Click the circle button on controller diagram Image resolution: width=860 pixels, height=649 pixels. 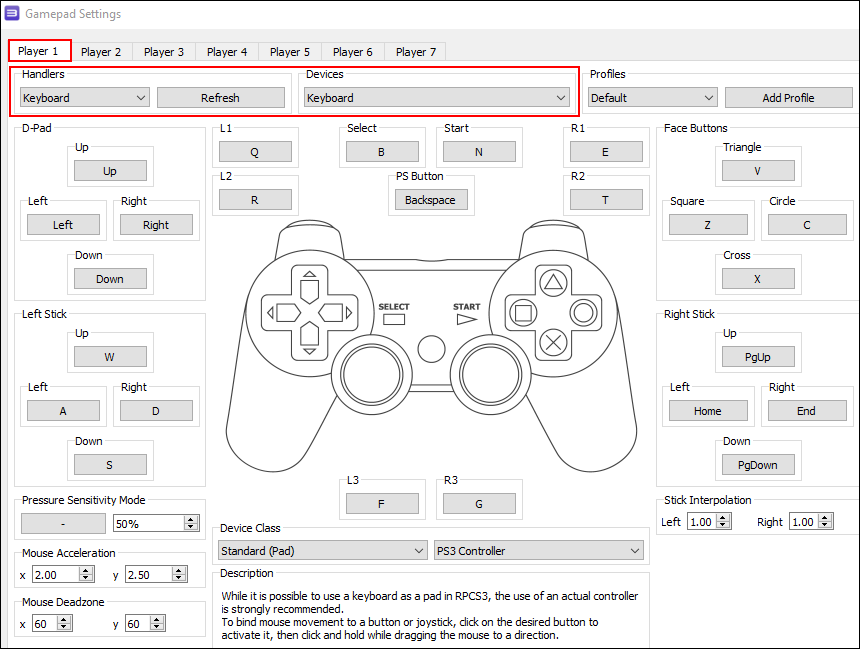click(x=583, y=313)
